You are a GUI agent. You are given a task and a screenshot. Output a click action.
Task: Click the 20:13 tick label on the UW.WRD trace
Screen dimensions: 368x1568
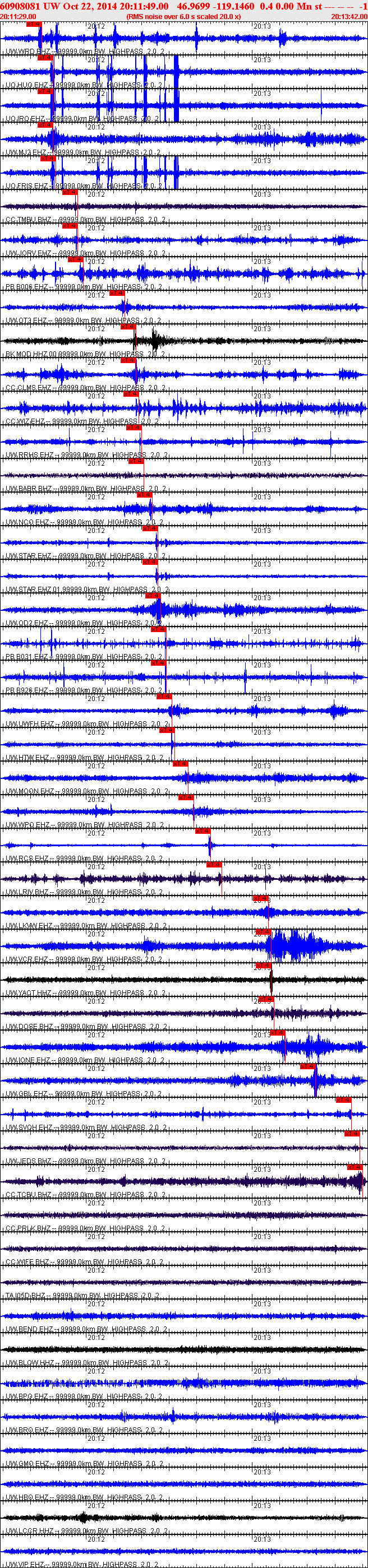(262, 26)
